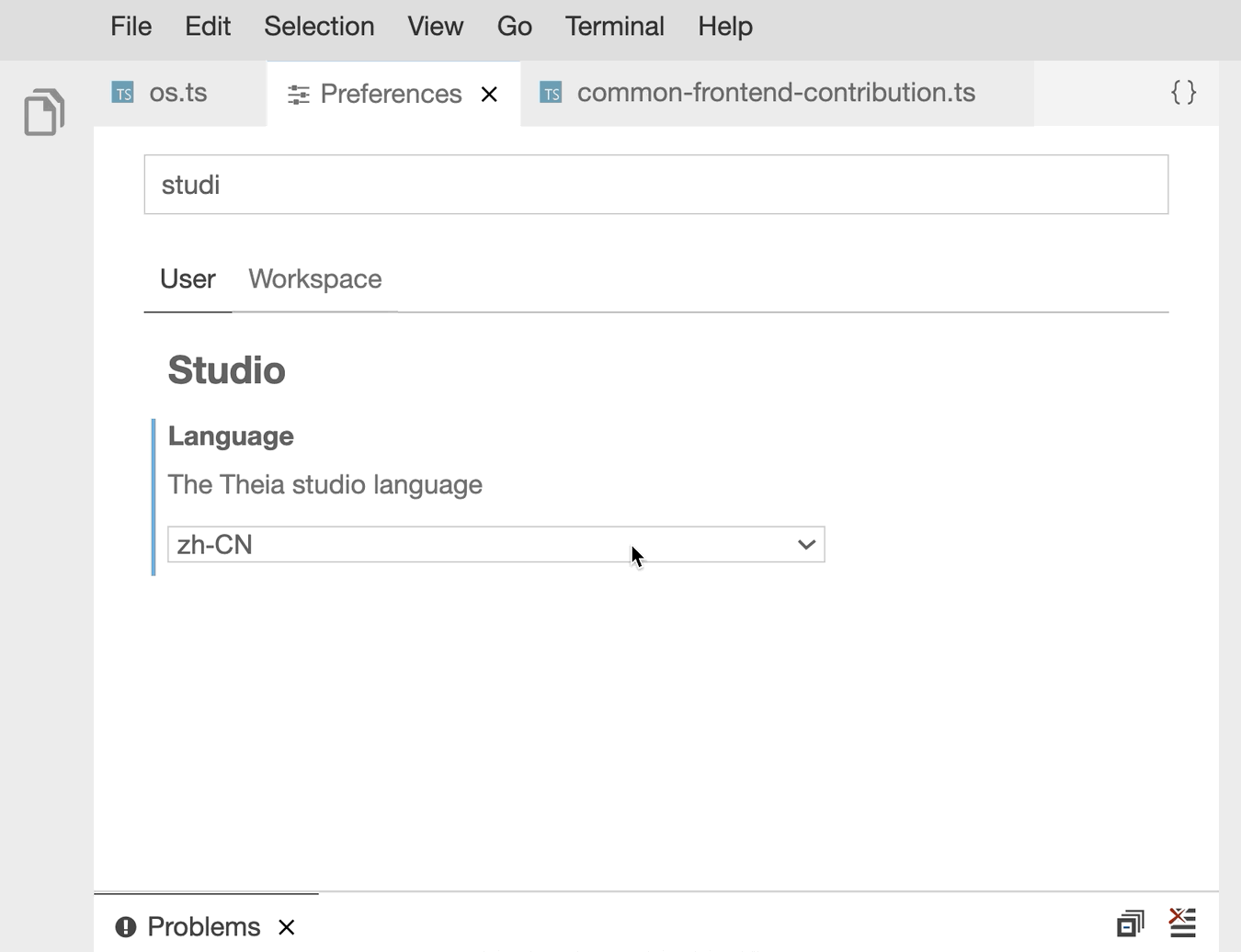1241x952 pixels.
Task: Switch to Workspace preferences scope tab
Action: tap(314, 279)
